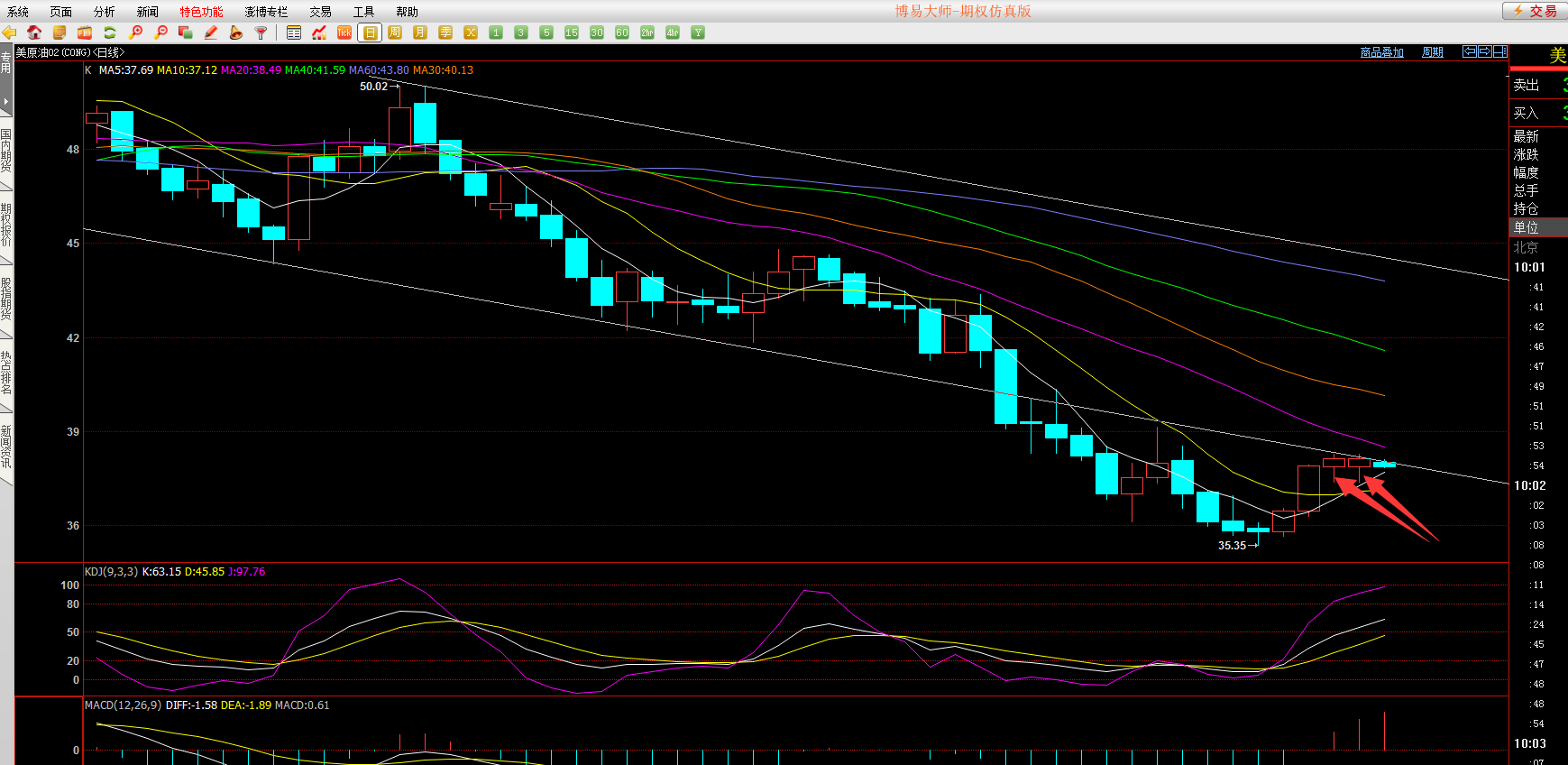Select the red drawing pencil tool
The image size is (1568, 765).
(211, 32)
